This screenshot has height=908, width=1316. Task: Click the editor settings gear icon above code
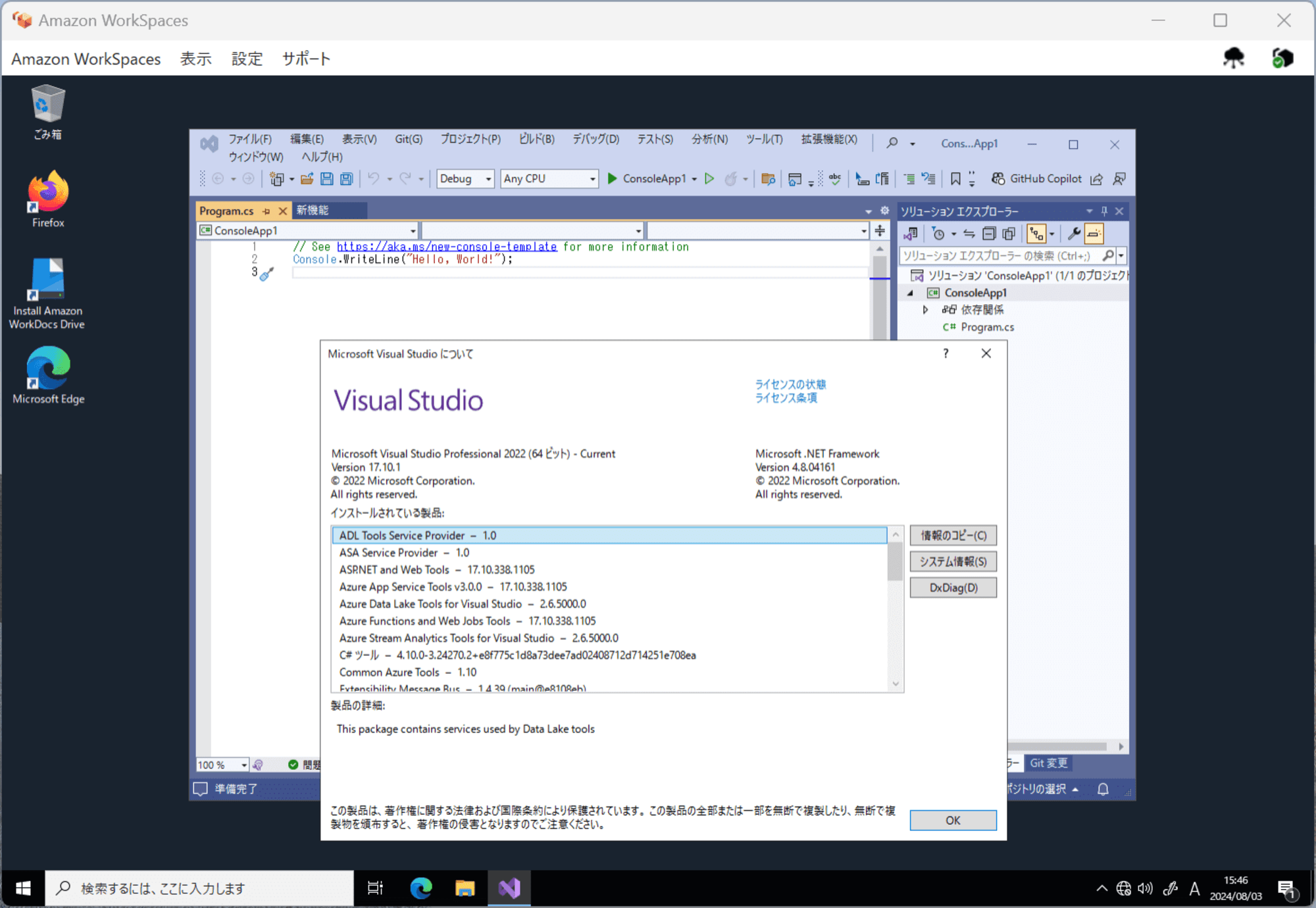(884, 211)
